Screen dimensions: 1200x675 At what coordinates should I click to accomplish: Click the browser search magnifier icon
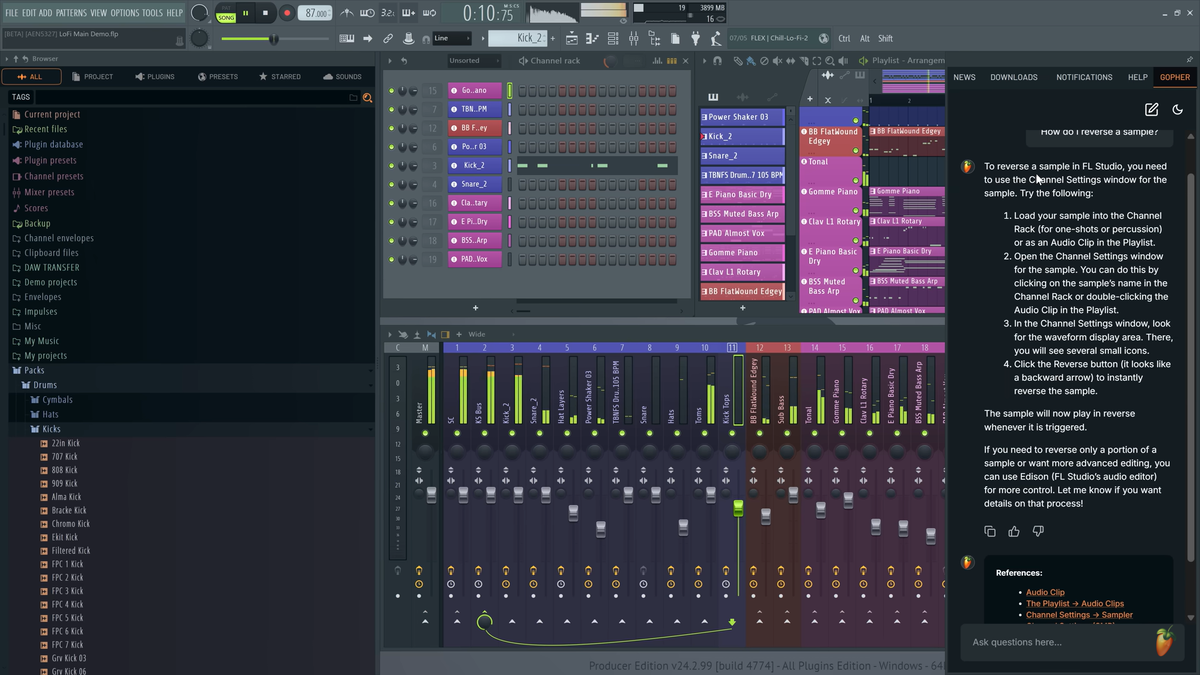click(x=367, y=97)
